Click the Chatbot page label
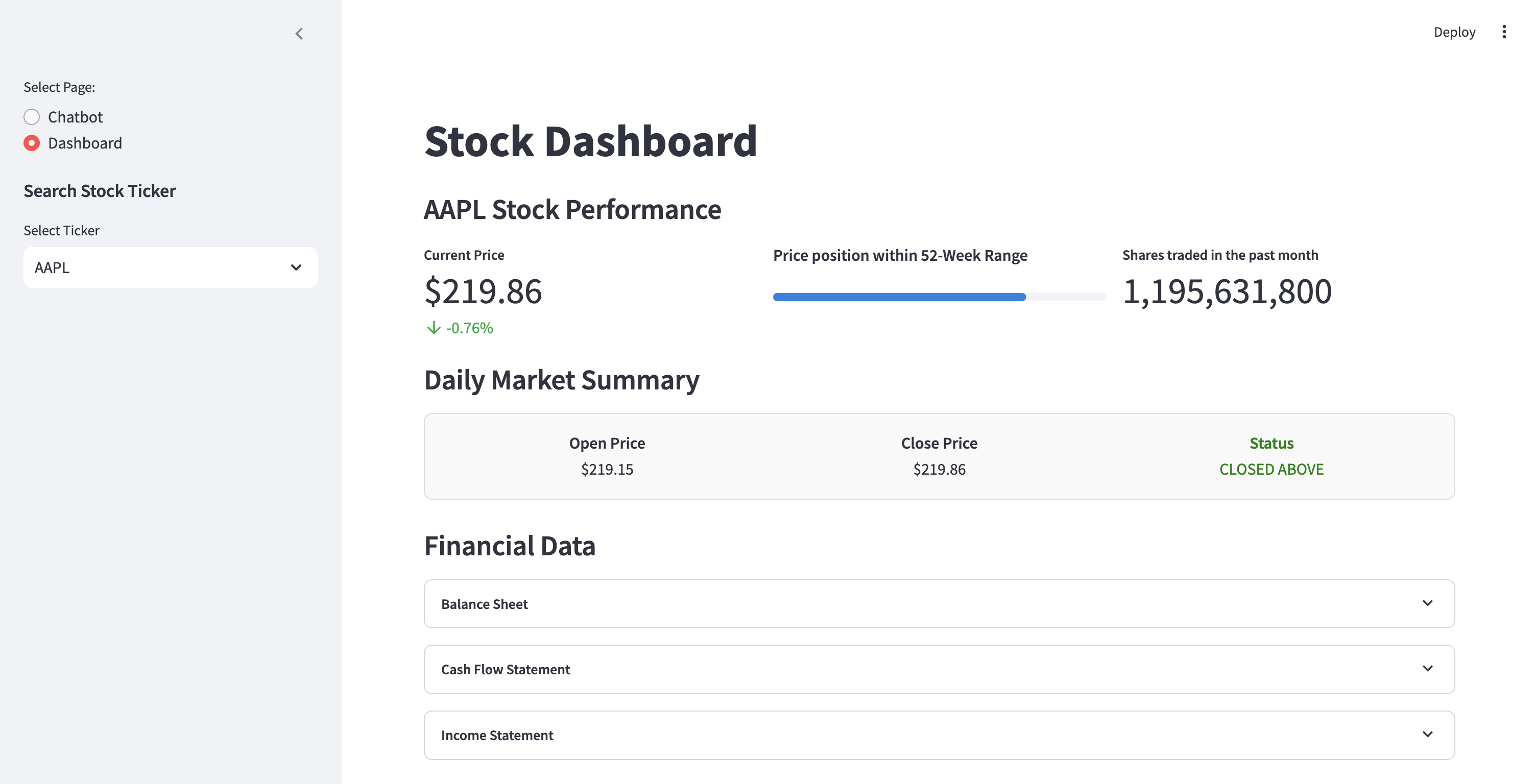The image size is (1535, 784). coord(75,117)
